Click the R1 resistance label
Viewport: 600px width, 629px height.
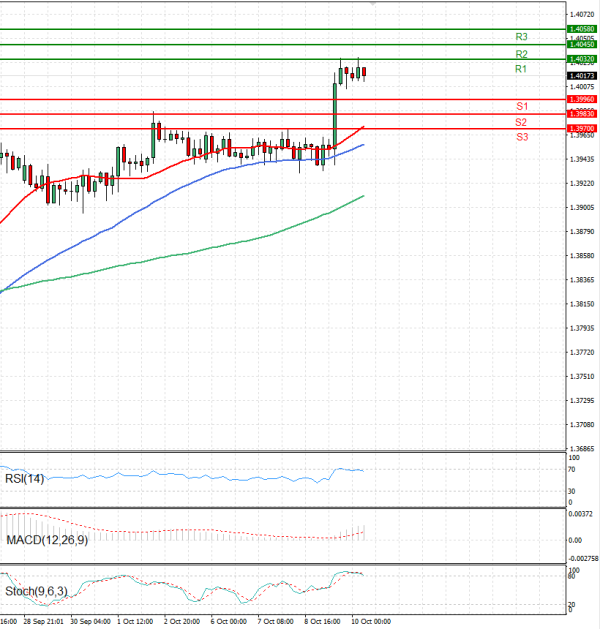[521, 69]
